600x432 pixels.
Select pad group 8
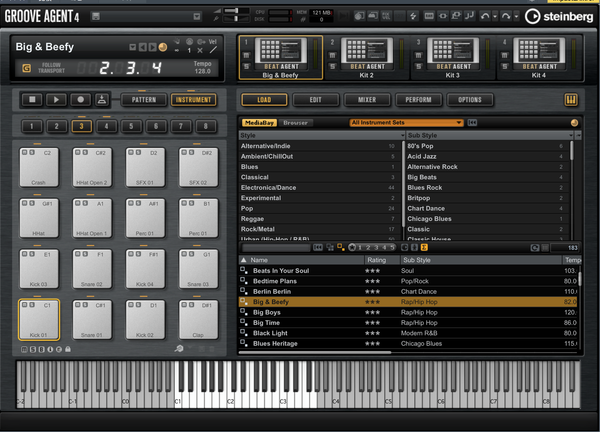coord(205,126)
